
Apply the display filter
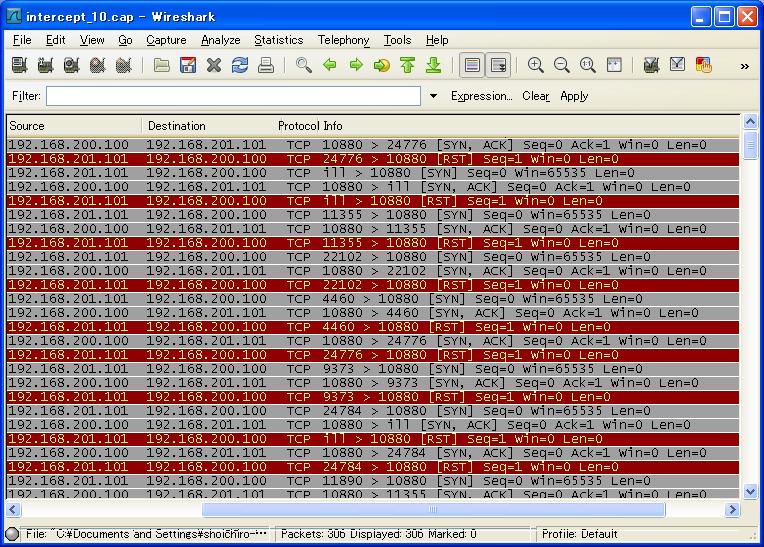pos(574,96)
